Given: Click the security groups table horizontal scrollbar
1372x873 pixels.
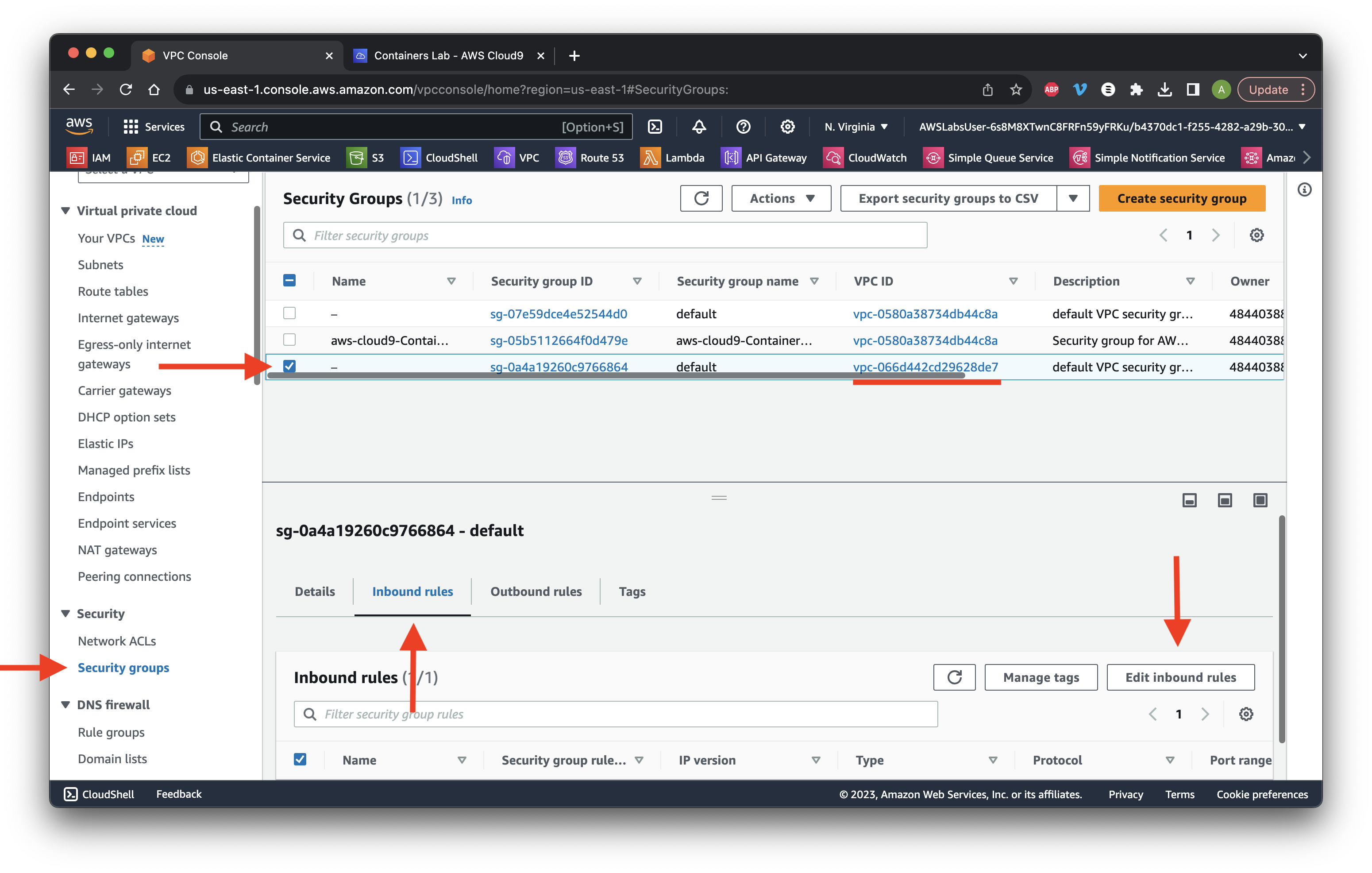Looking at the screenshot, I should click(x=615, y=375).
